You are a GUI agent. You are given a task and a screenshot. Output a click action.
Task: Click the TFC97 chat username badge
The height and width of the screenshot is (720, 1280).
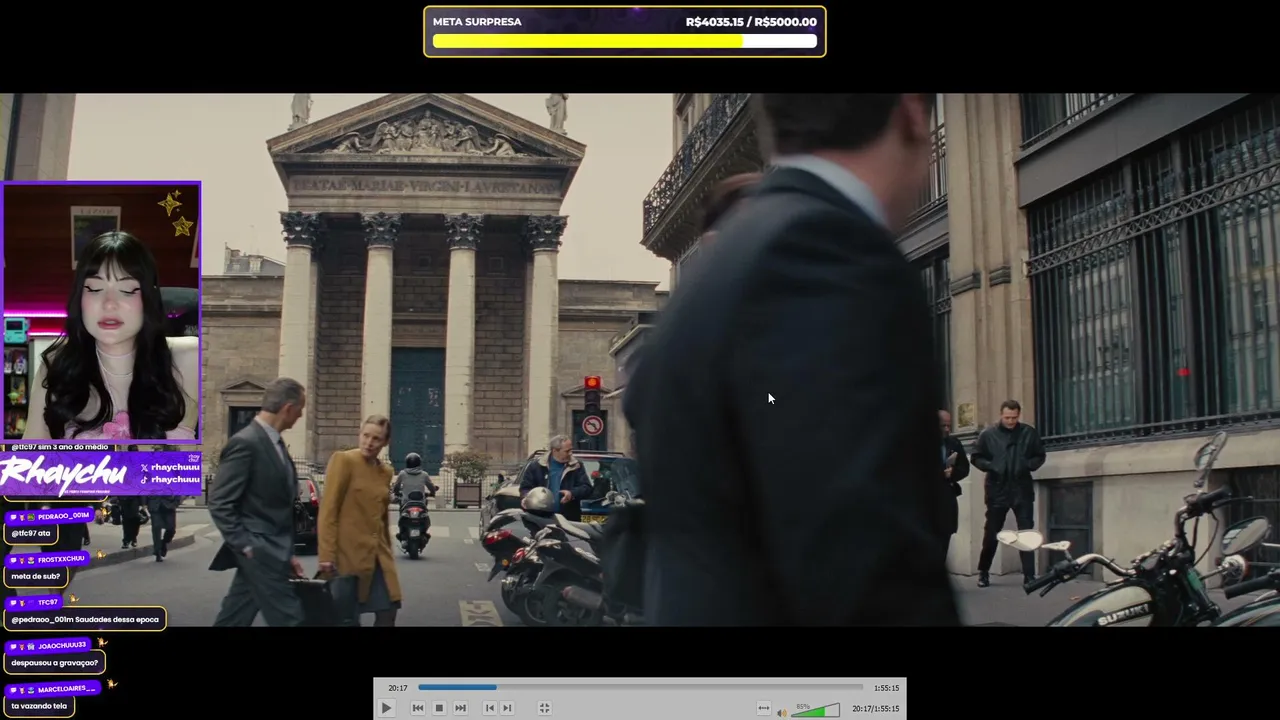pos(35,602)
